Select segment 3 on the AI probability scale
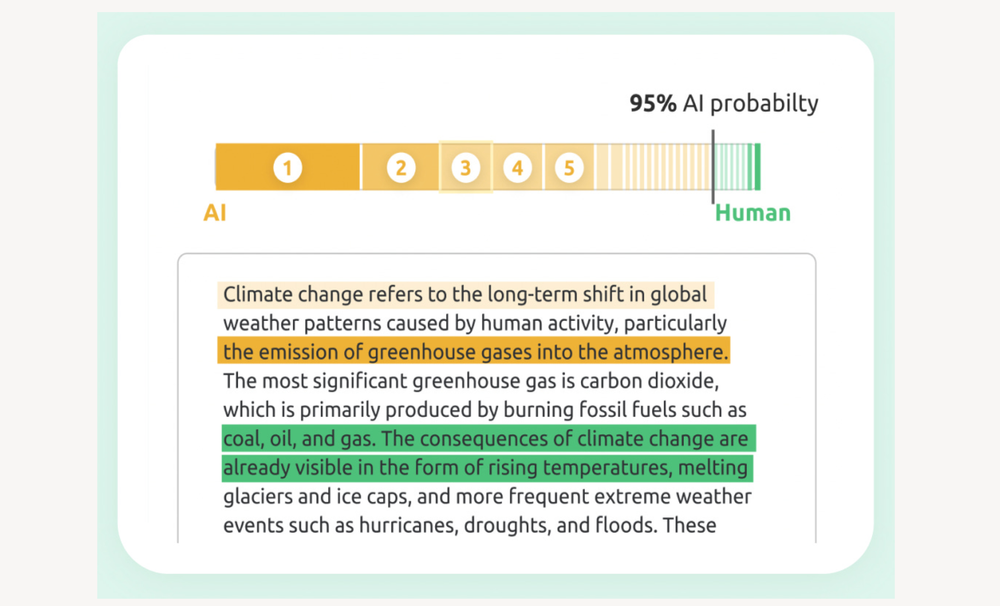The image size is (1000, 606). tap(465, 167)
